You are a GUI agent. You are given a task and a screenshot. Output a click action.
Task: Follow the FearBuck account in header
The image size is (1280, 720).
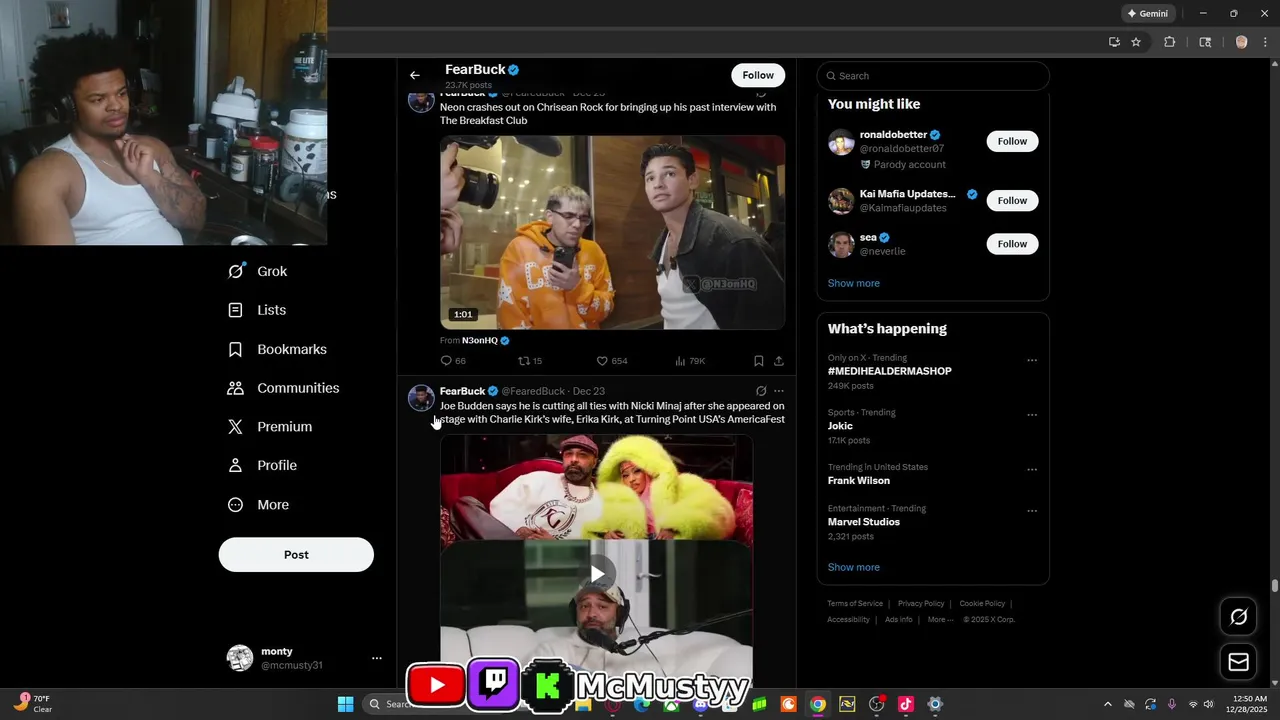(x=758, y=75)
